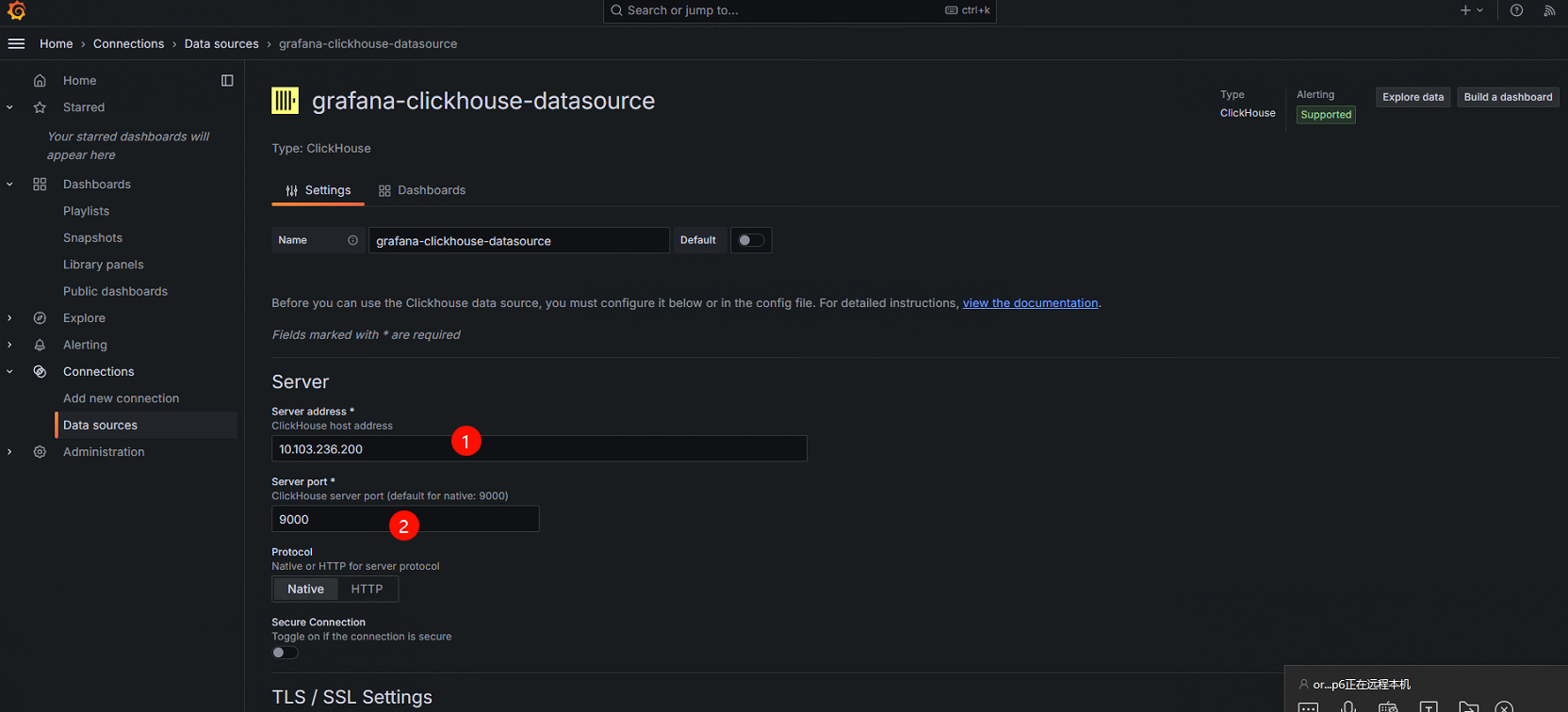
Task: Select Data sources in the sidebar
Action: tap(146, 425)
